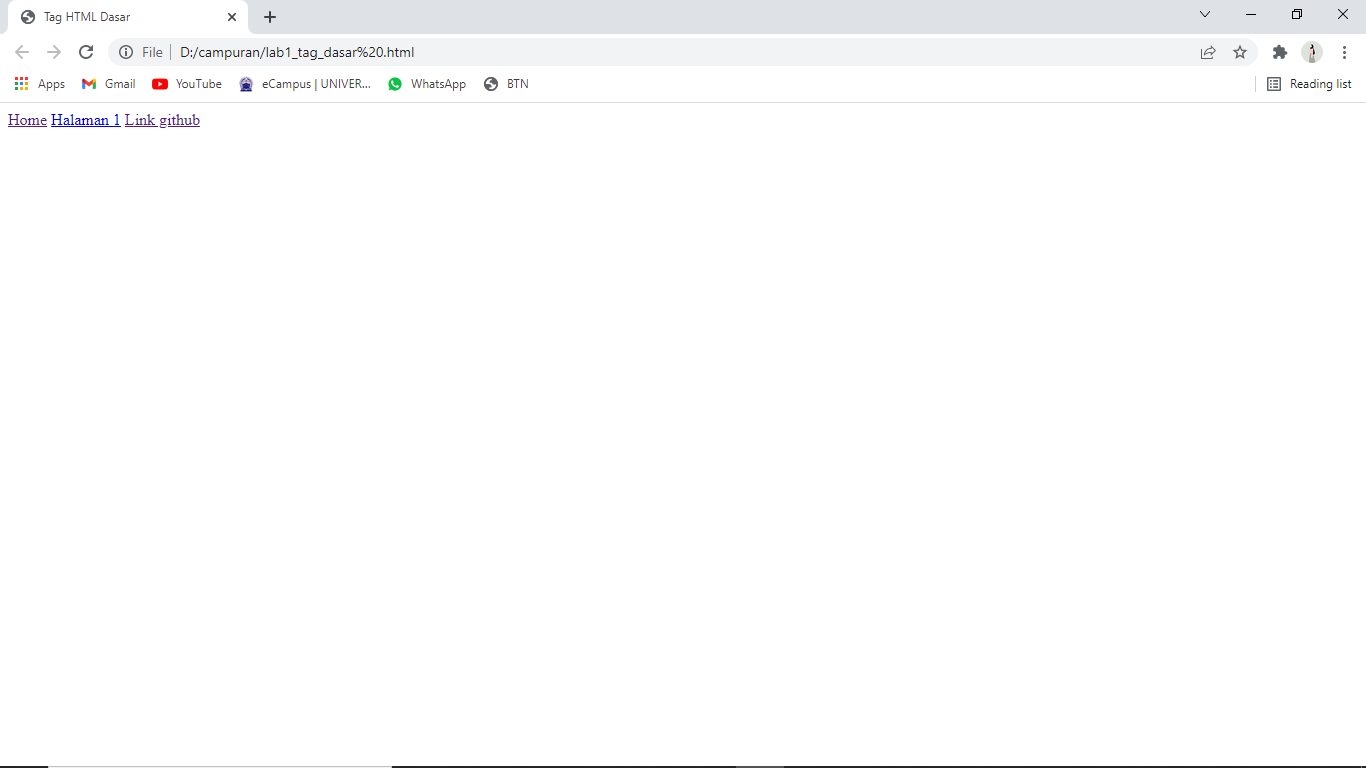Open the YouTube bookmark
1366x768 pixels.
[186, 84]
